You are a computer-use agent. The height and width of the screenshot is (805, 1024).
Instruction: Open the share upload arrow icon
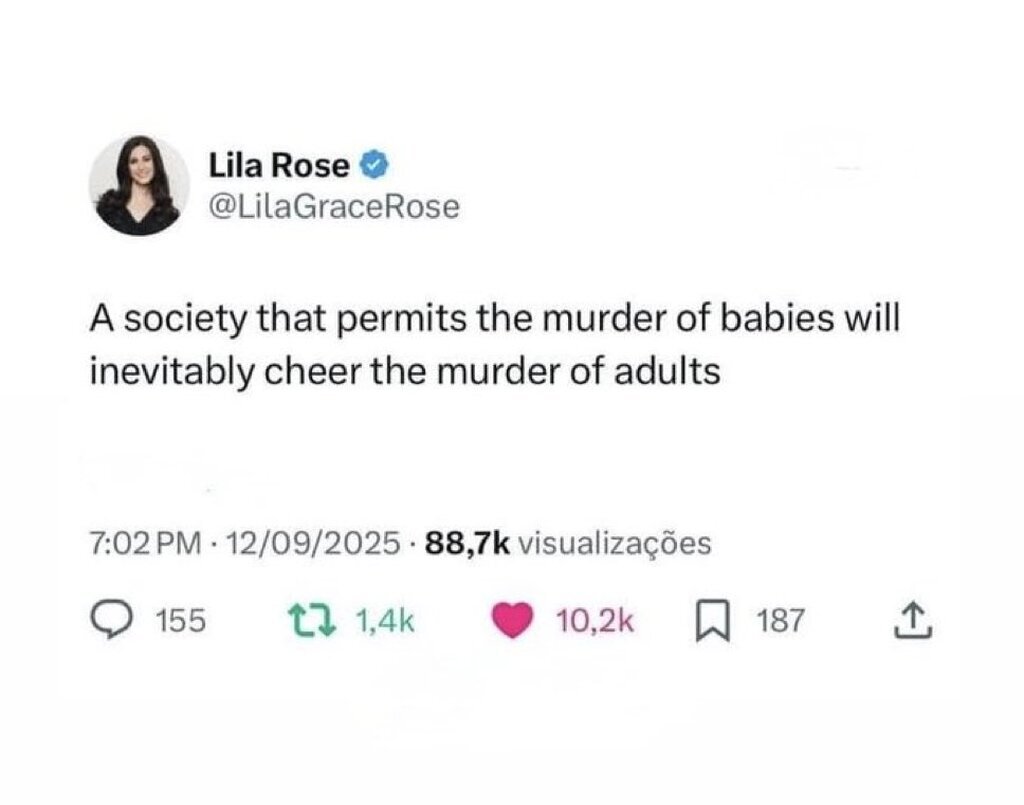912,620
